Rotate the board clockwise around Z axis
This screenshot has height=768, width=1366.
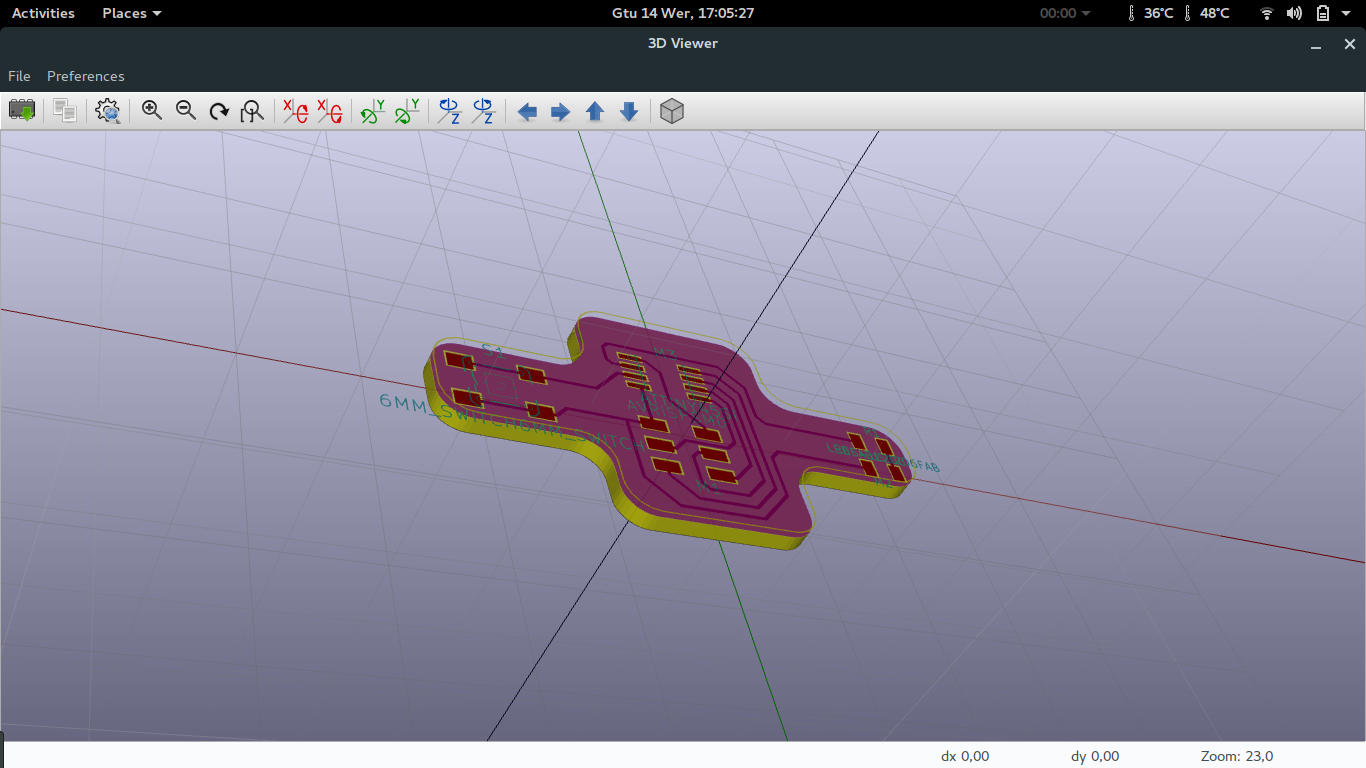coord(447,111)
